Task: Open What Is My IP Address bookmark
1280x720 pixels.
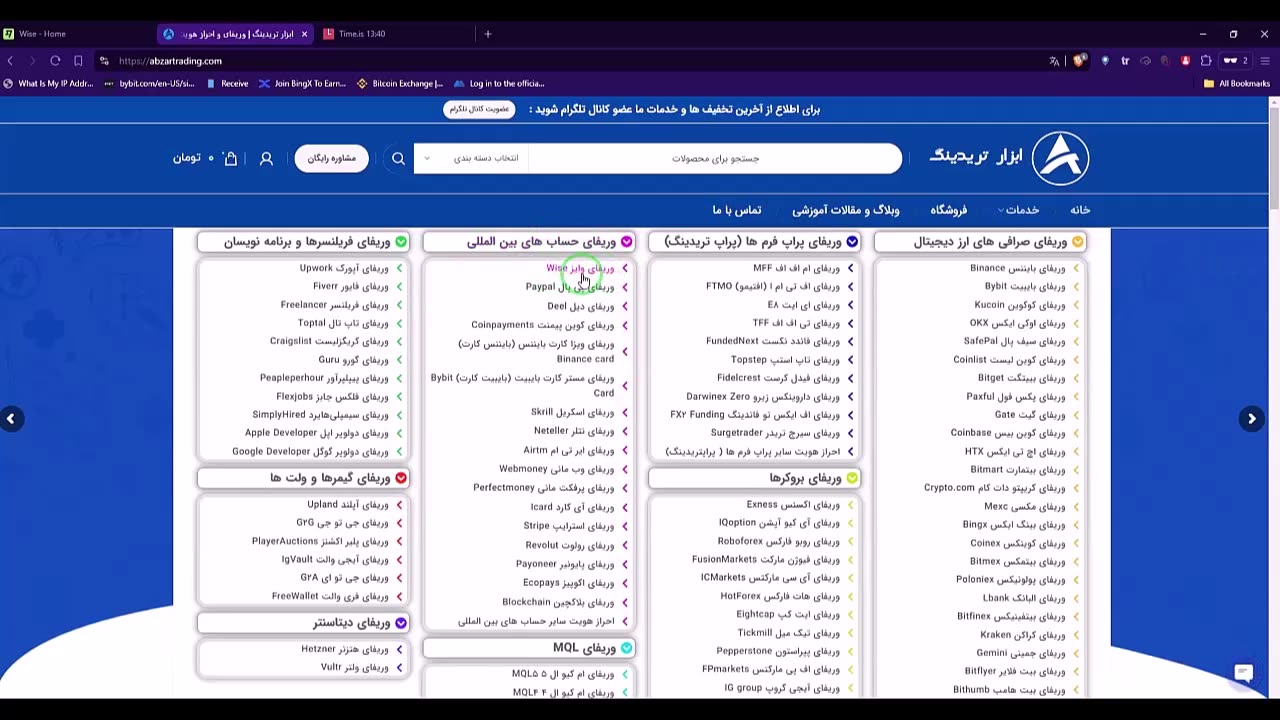Action: click(48, 84)
